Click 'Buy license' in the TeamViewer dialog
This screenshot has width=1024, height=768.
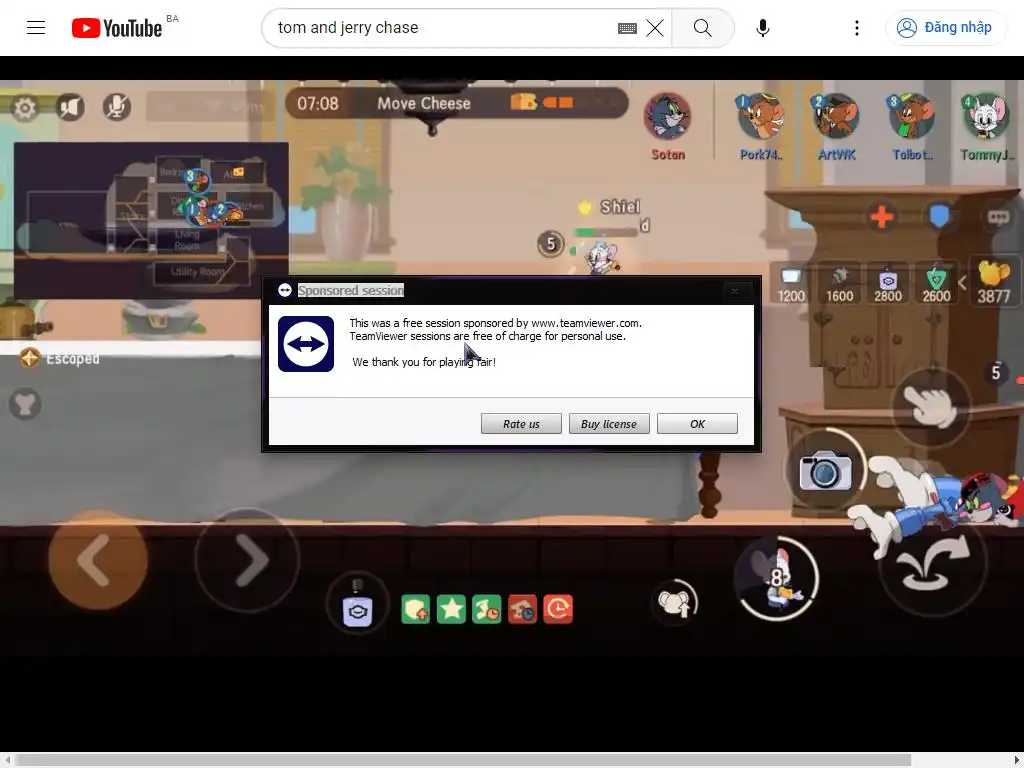click(609, 424)
